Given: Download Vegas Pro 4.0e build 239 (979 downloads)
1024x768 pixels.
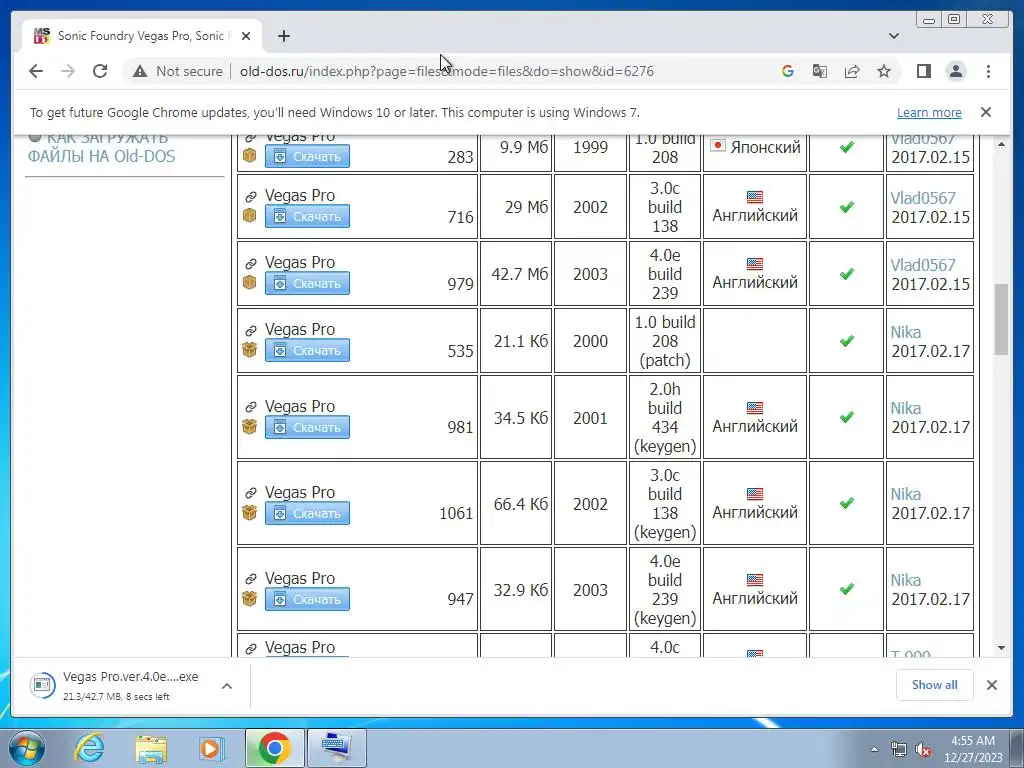Looking at the screenshot, I should pyautogui.click(x=307, y=283).
